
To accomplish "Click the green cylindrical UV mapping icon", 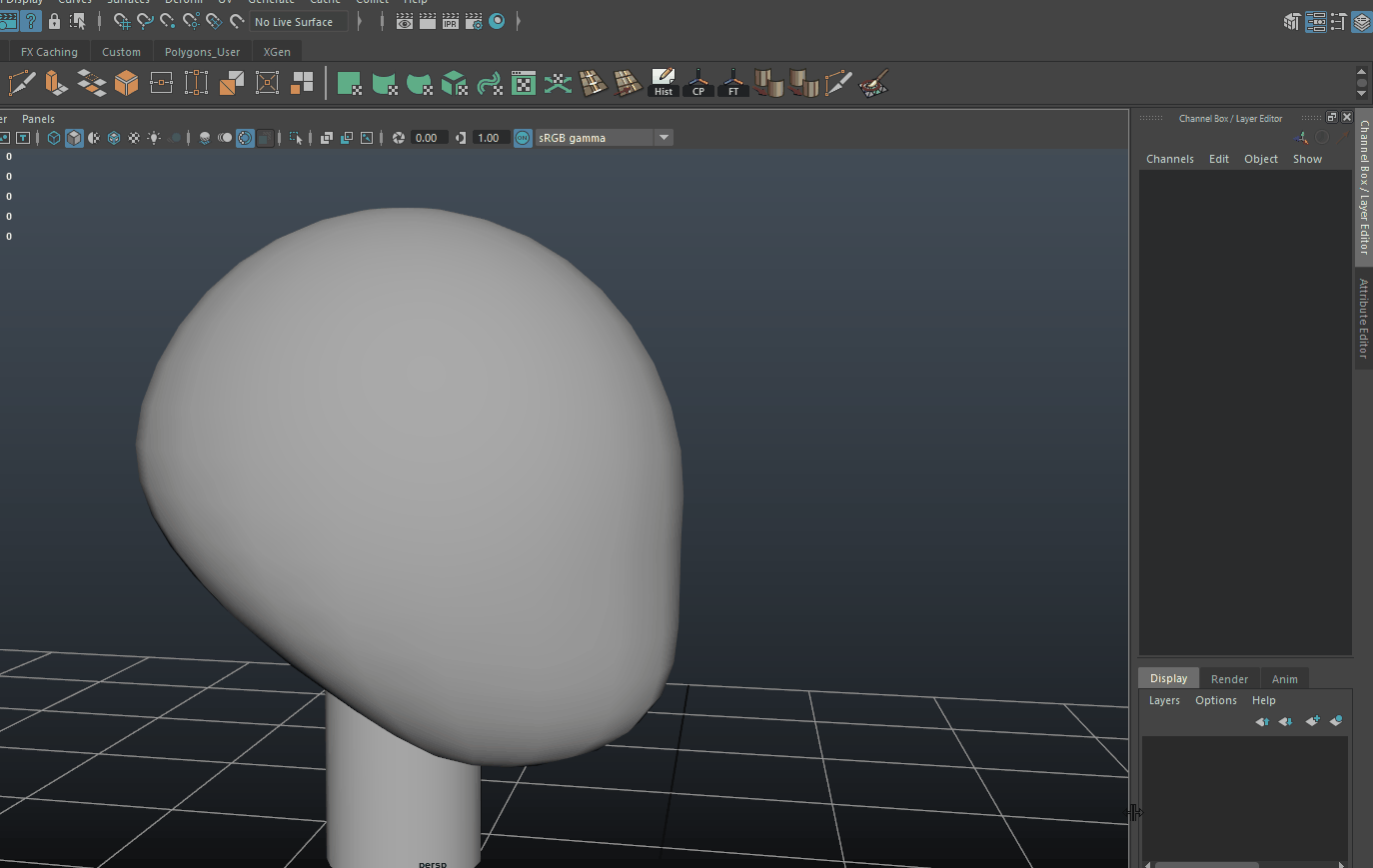I will coord(385,83).
